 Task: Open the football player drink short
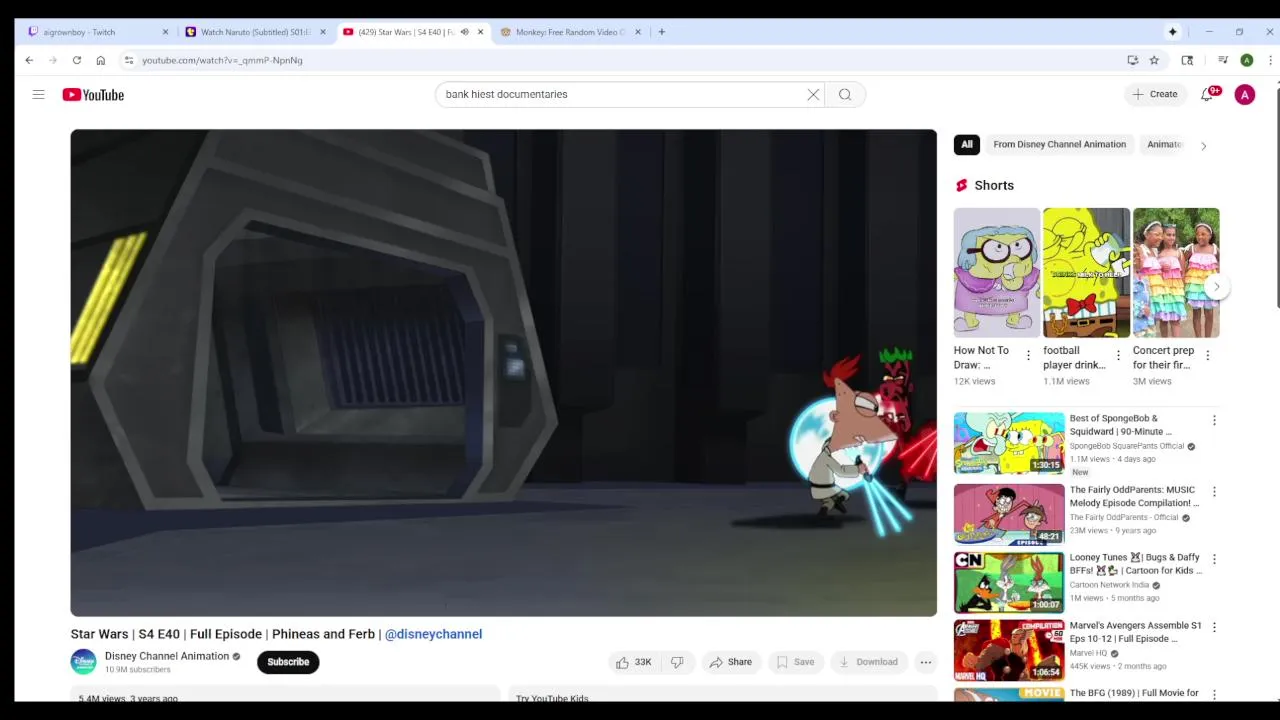click(1086, 273)
